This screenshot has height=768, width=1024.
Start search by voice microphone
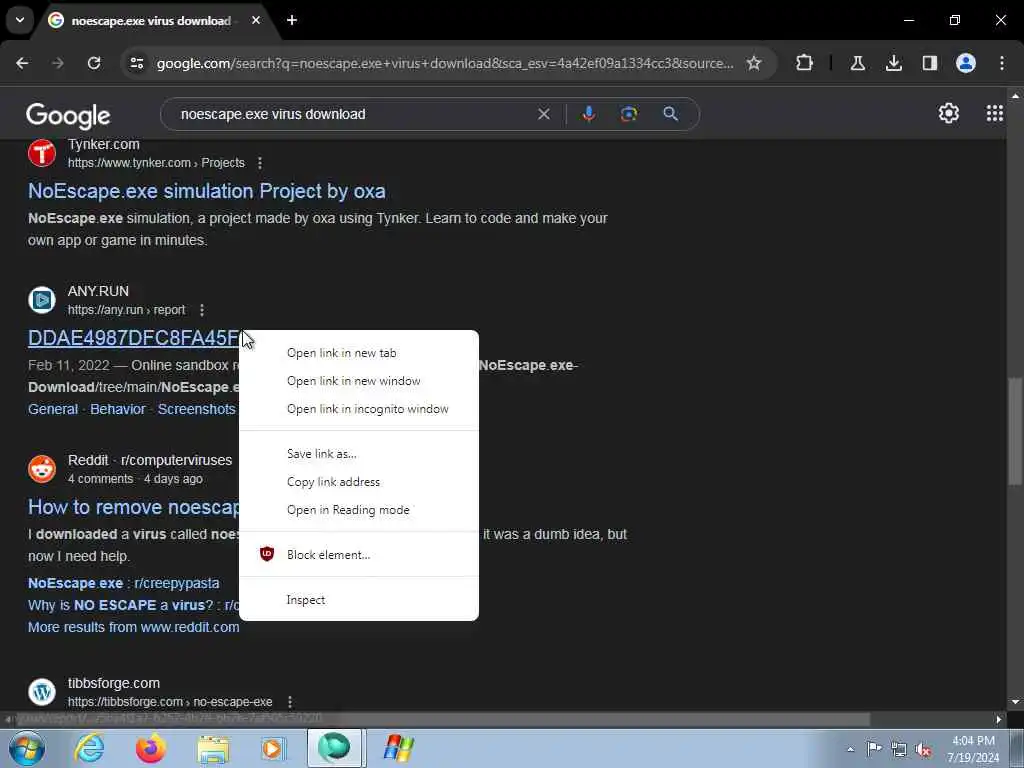click(x=588, y=114)
